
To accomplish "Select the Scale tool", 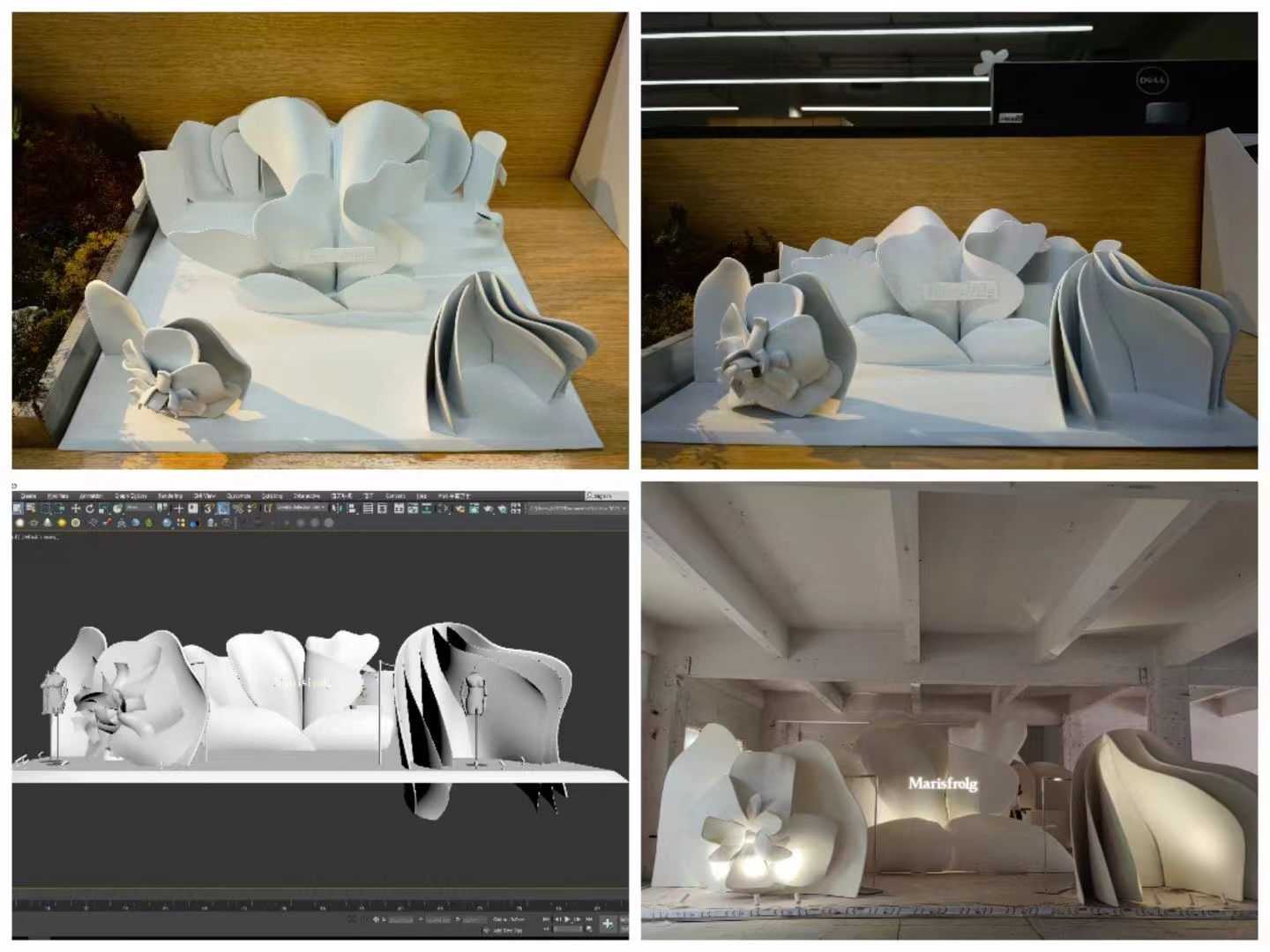I will coord(103,509).
